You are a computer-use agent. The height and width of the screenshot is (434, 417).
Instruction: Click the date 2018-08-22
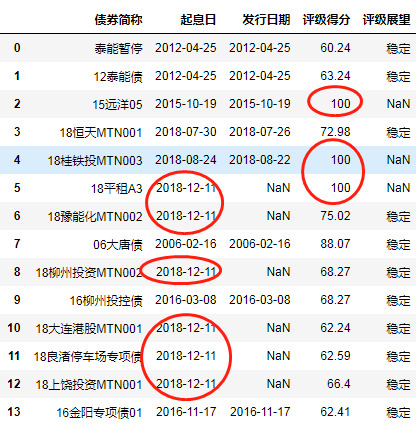point(260,160)
